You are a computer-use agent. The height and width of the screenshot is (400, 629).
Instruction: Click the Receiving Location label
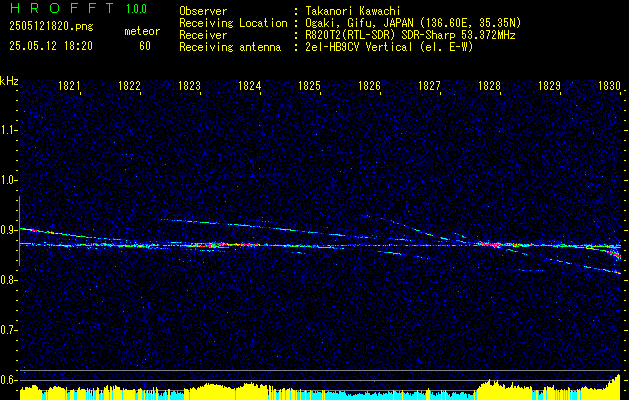pos(233,23)
